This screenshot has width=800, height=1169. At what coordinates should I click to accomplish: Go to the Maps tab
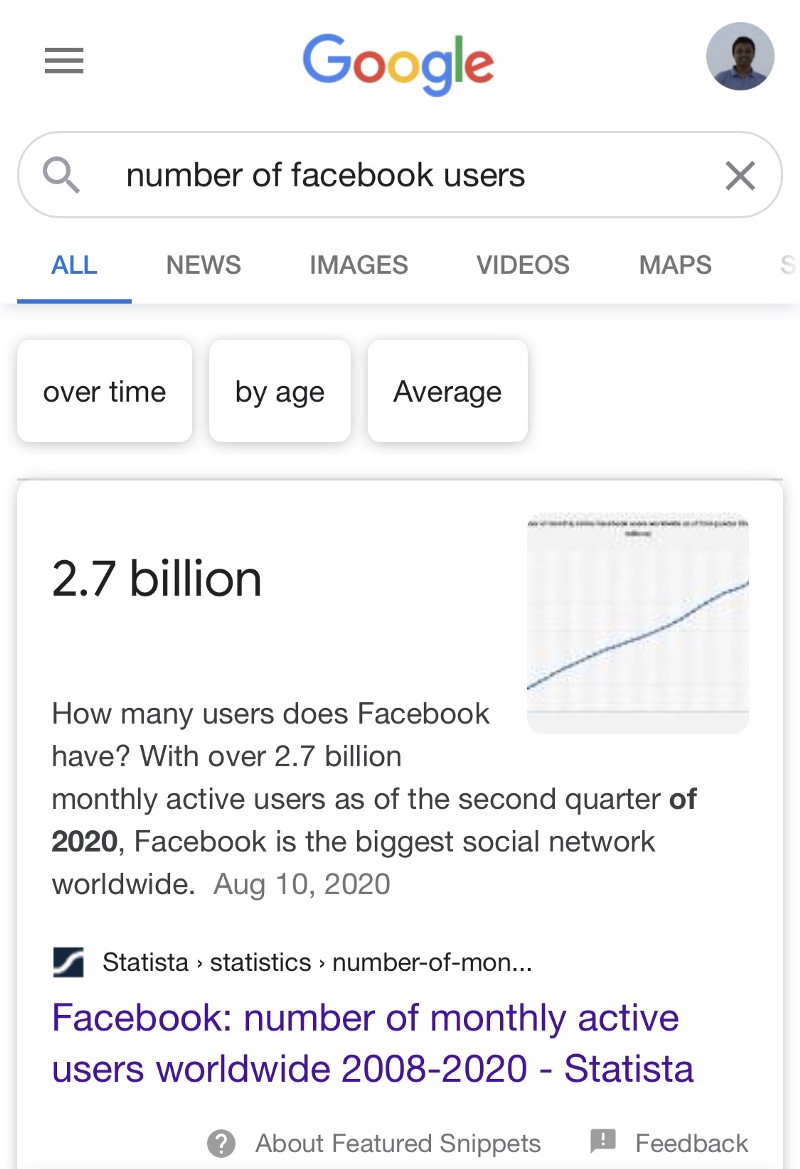(675, 265)
